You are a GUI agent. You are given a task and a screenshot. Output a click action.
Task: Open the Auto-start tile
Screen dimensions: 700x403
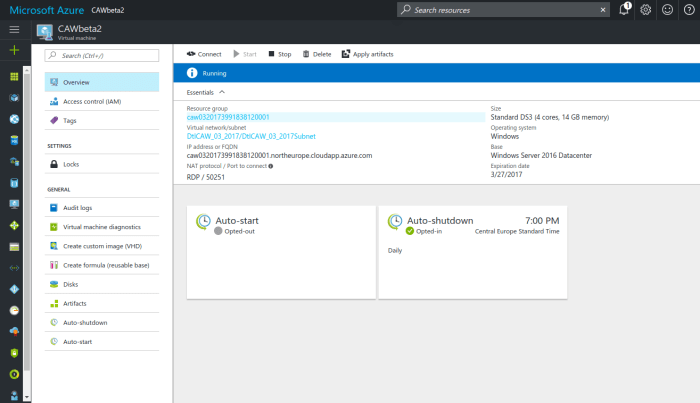pyautogui.click(x=281, y=252)
